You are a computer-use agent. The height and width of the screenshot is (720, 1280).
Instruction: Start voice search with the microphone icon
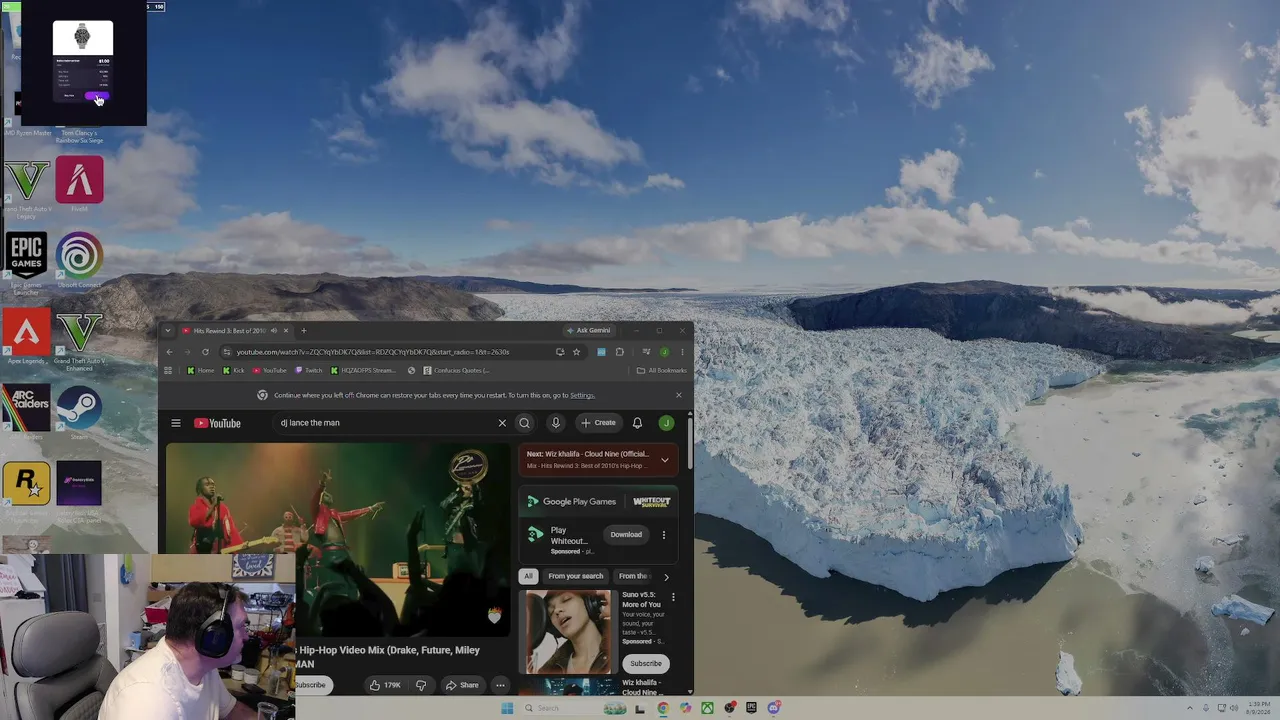[556, 423]
